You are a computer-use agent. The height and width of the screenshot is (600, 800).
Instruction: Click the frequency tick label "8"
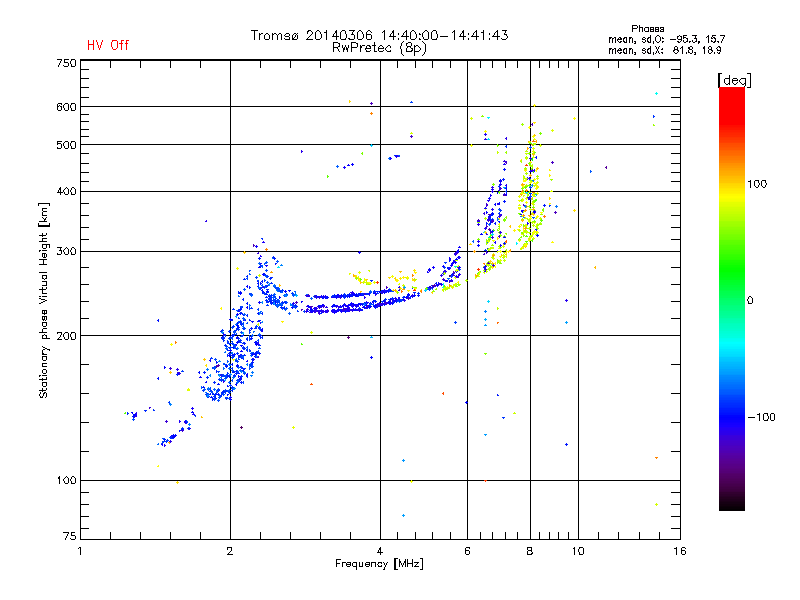pyautogui.click(x=530, y=551)
